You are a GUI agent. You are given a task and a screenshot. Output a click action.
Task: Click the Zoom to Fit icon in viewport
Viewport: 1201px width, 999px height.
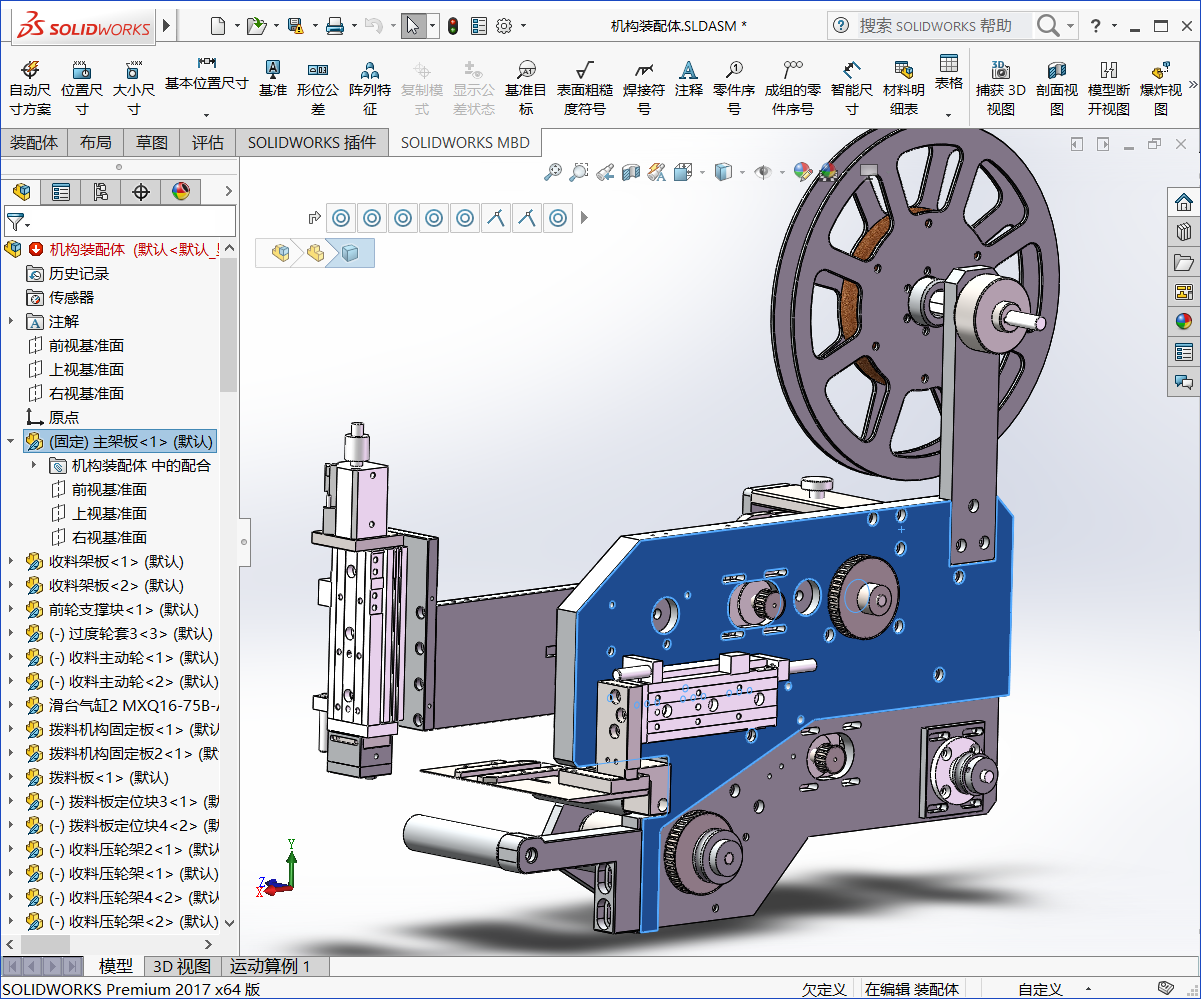[x=553, y=172]
